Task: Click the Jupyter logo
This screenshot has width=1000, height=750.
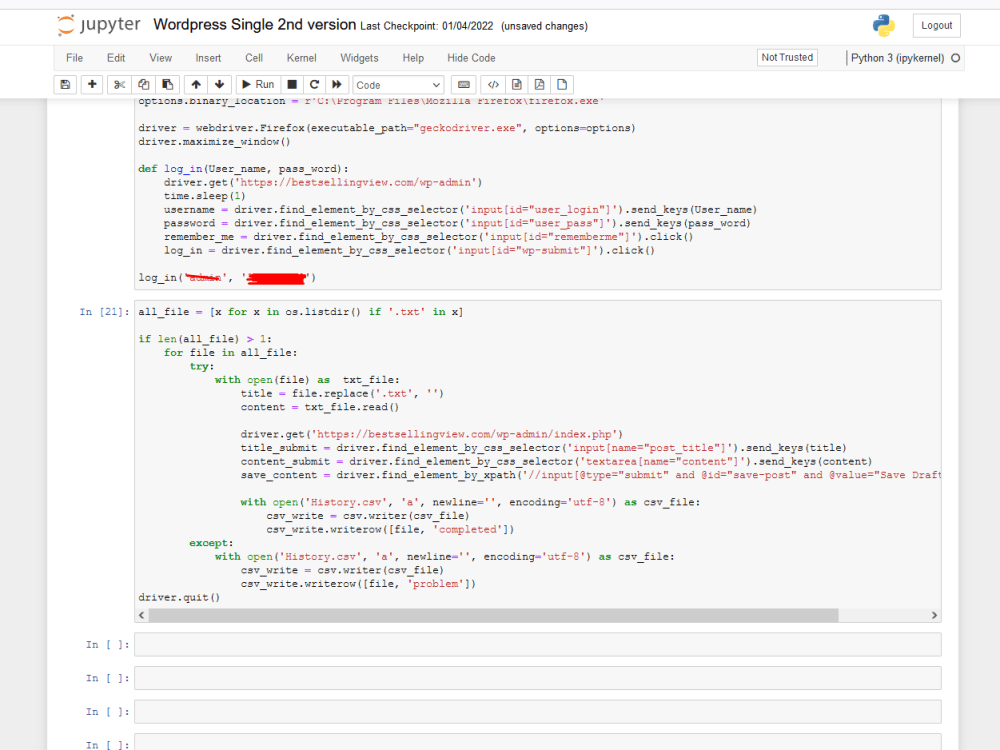Action: (x=99, y=25)
